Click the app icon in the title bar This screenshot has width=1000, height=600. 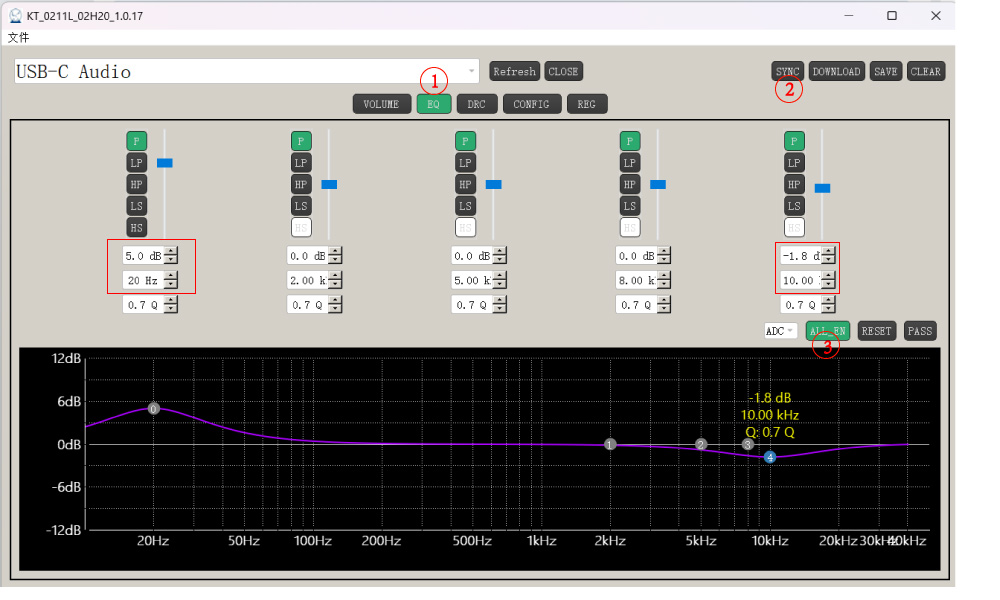pyautogui.click(x=15, y=16)
